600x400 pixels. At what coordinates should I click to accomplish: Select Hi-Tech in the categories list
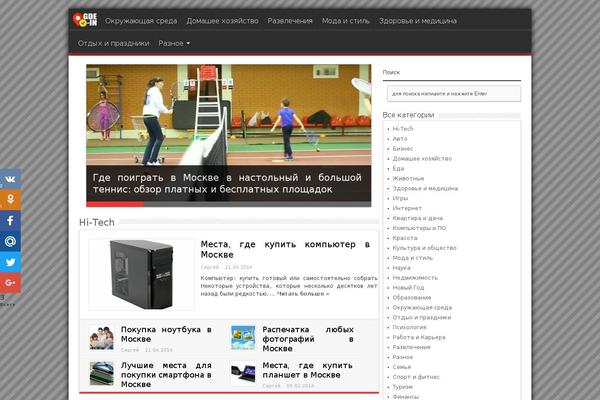(403, 129)
